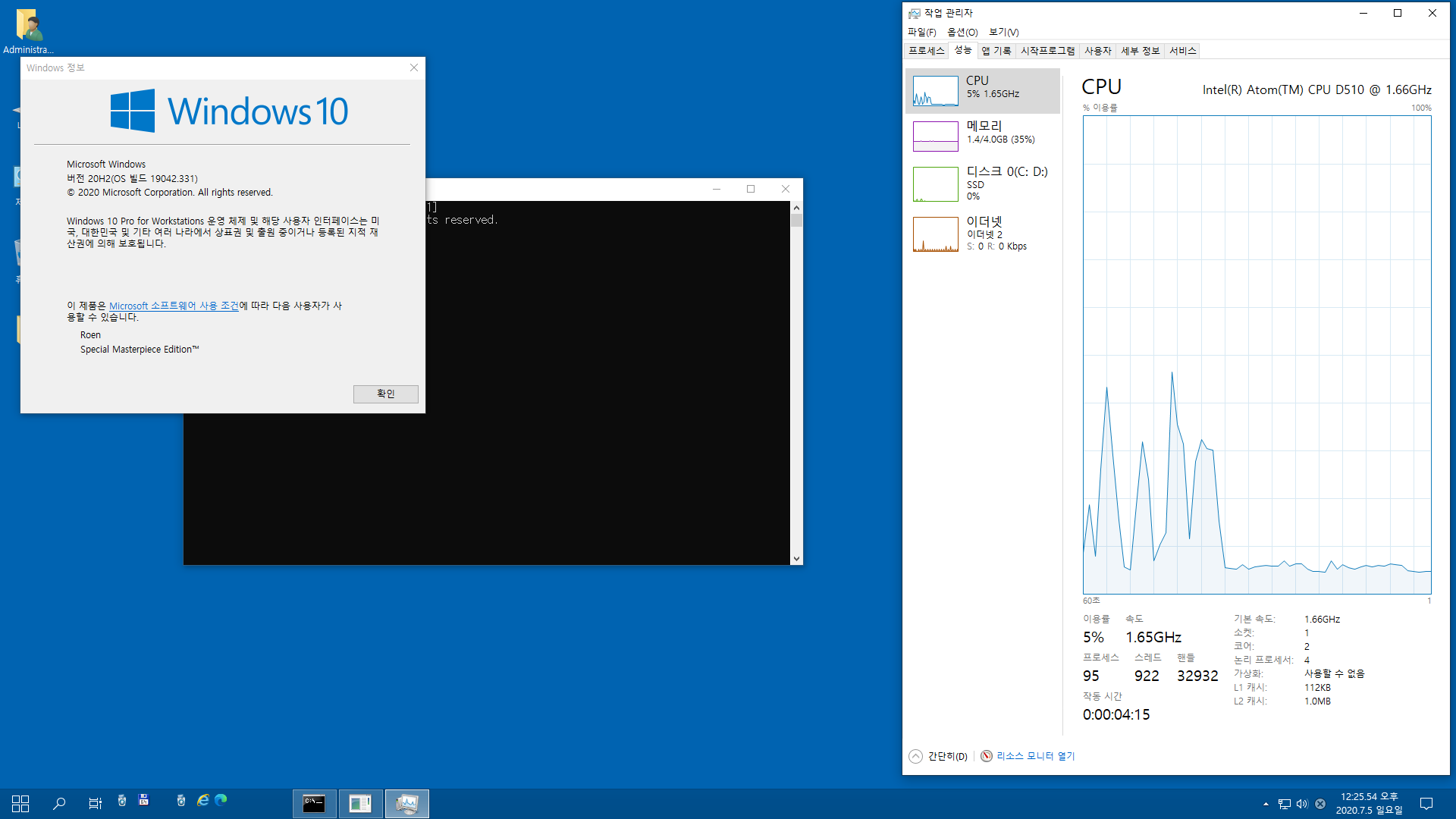Click 확인 button in Windows 정보 dialog
1456x819 pixels.
point(385,394)
